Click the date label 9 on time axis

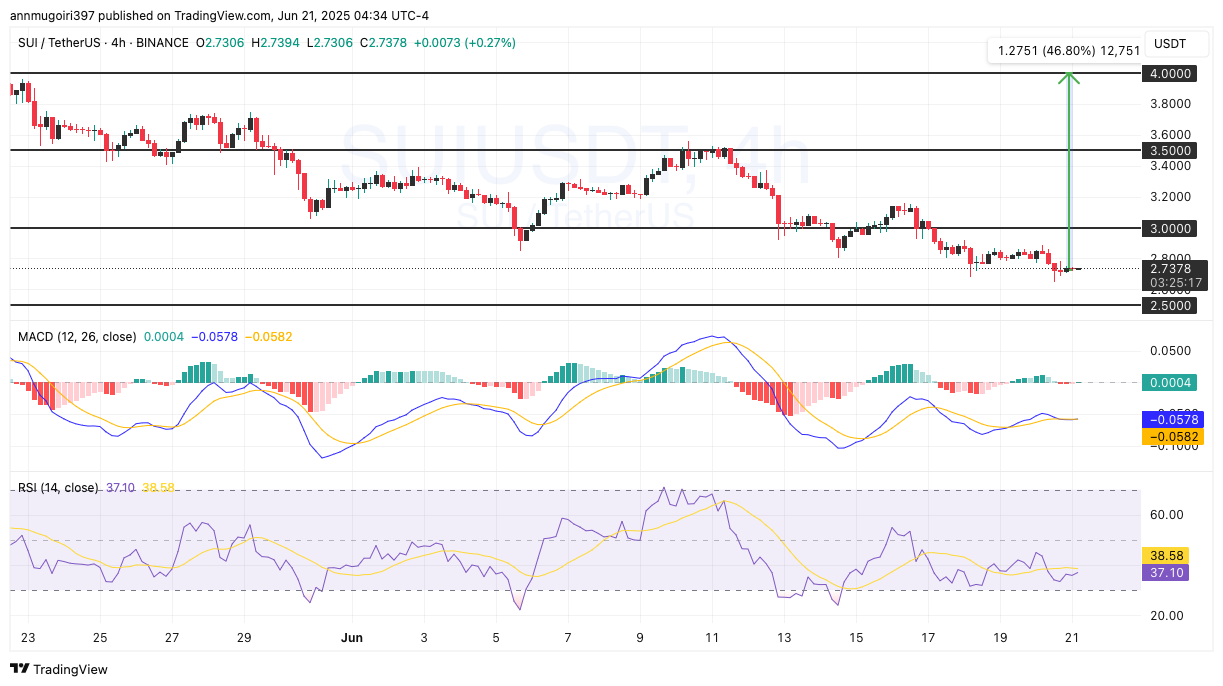coord(640,637)
